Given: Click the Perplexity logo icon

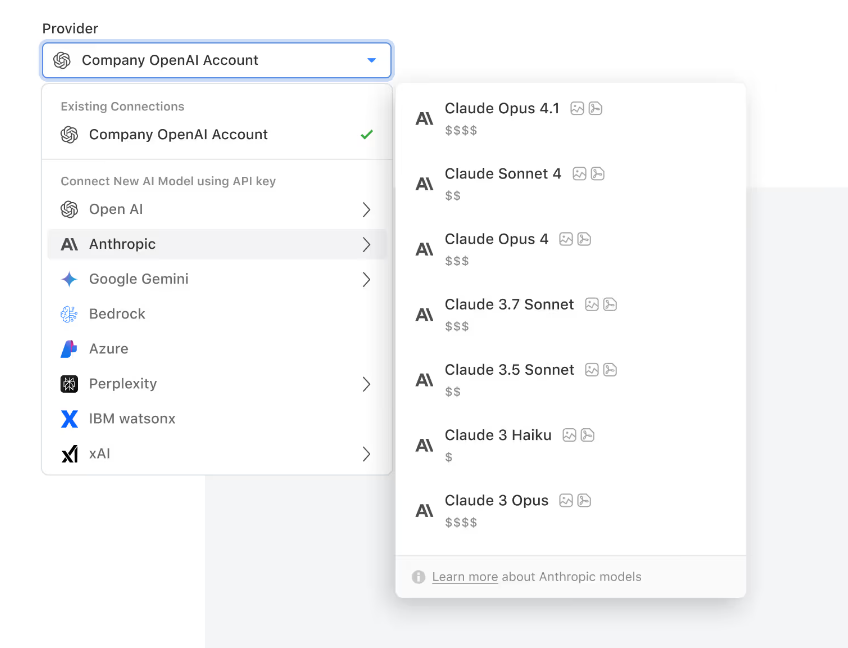Looking at the screenshot, I should point(69,384).
